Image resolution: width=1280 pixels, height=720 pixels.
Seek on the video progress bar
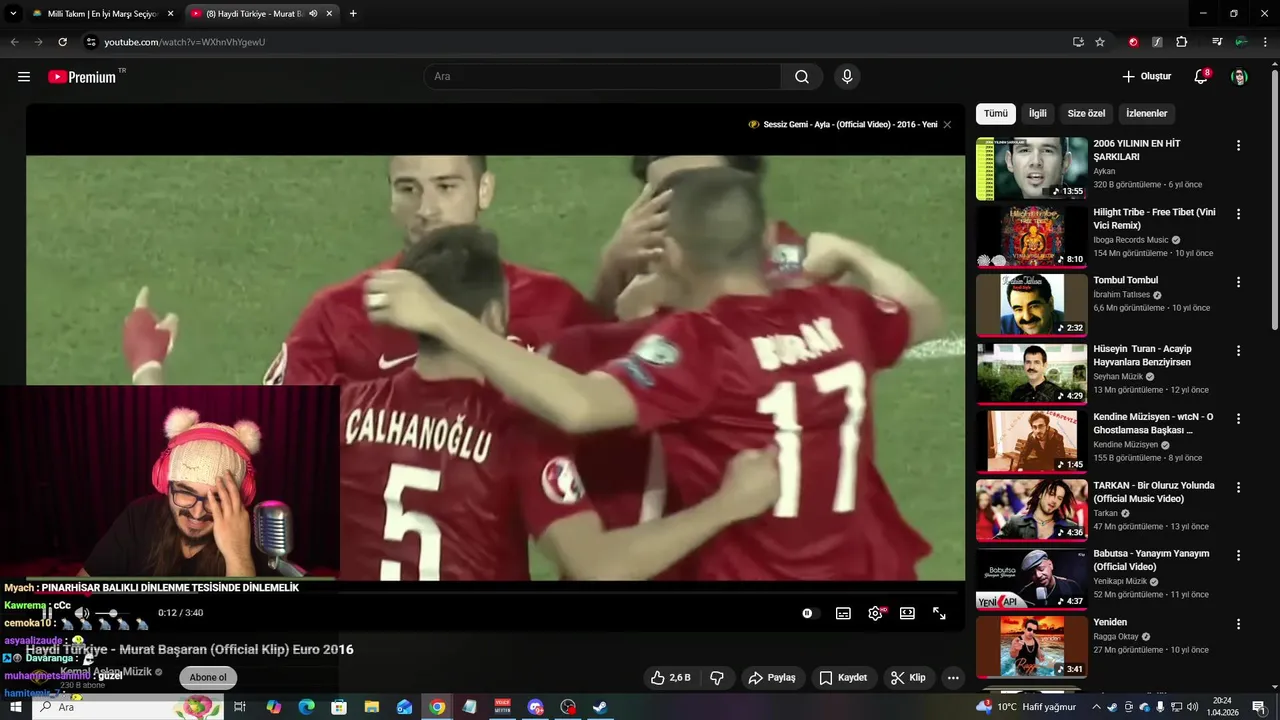coord(495,592)
